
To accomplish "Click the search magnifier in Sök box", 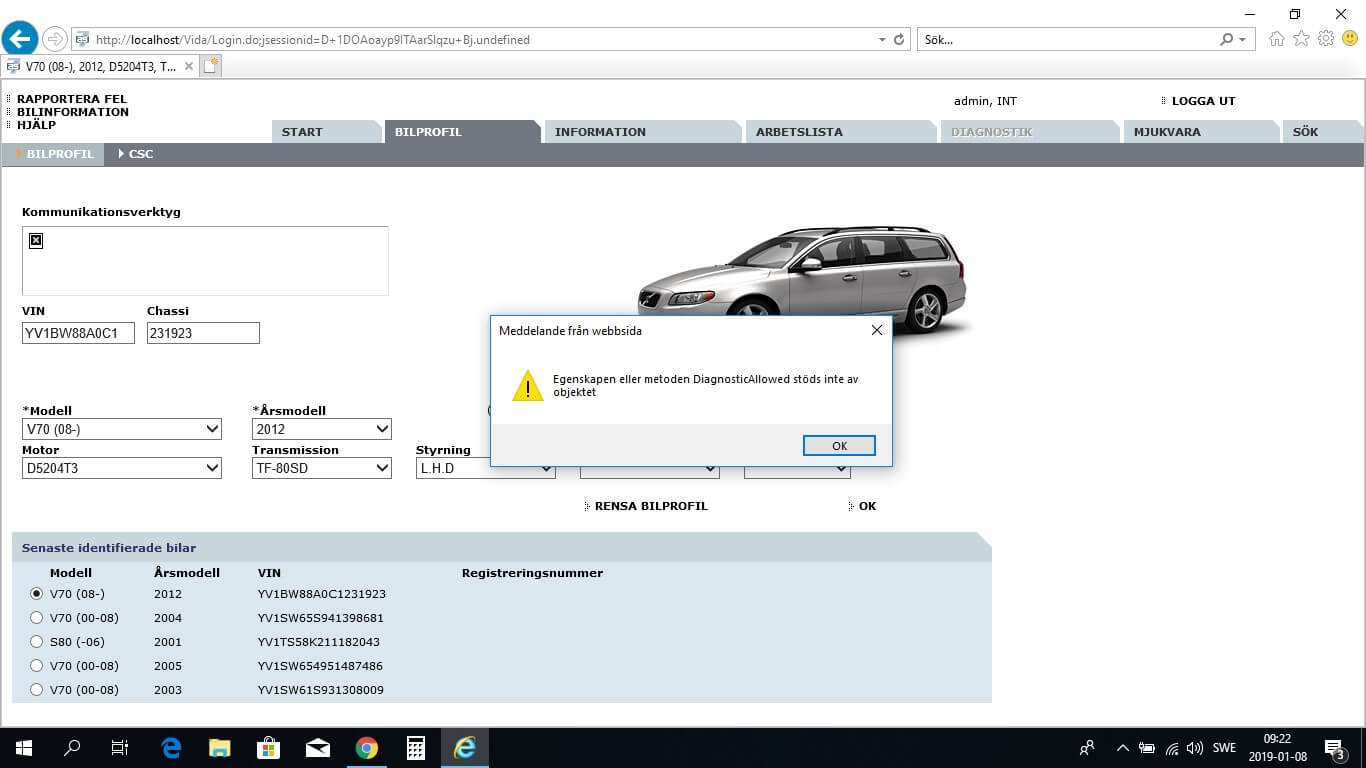I will 1227,40.
